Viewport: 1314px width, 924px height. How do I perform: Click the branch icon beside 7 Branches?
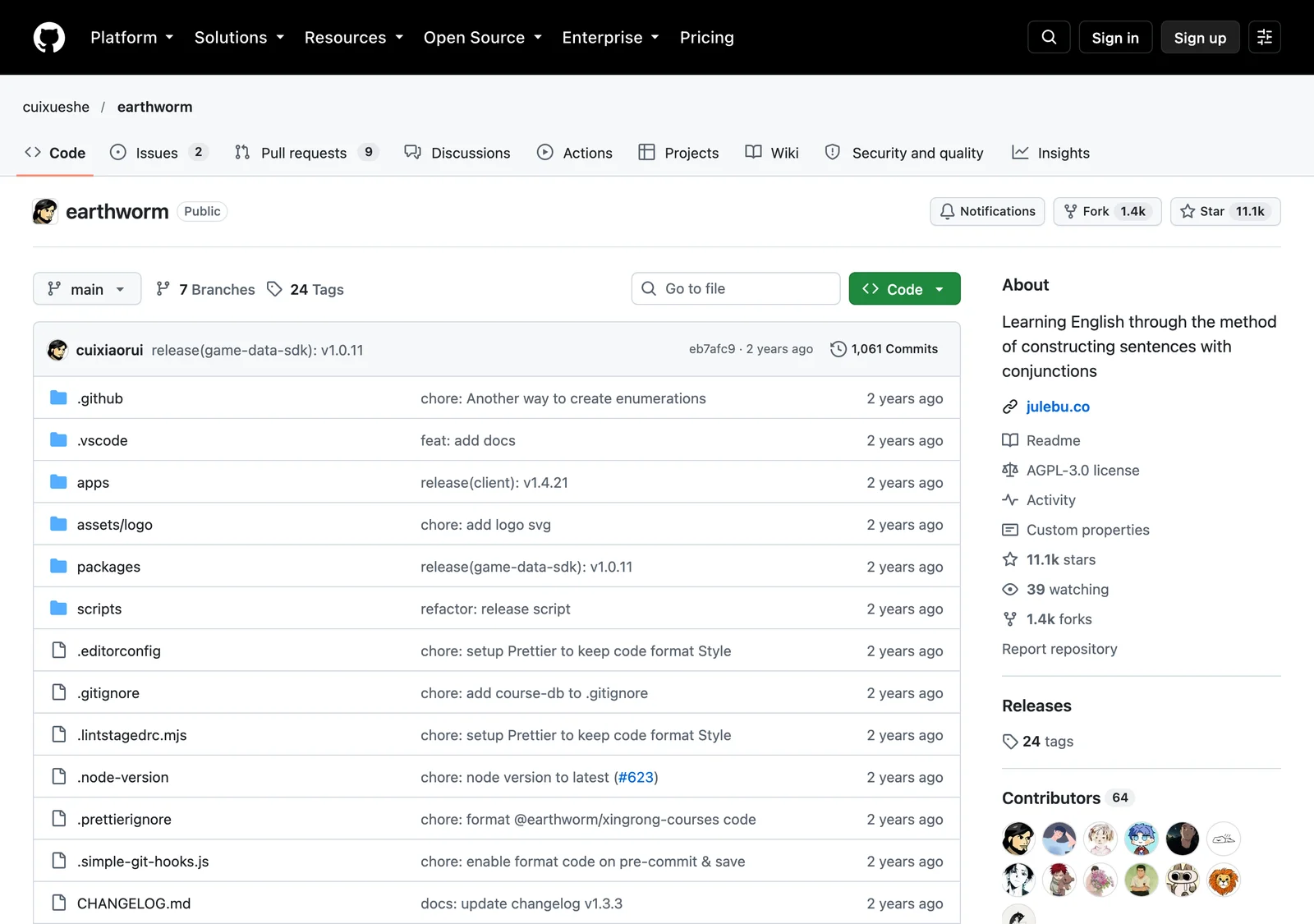(x=163, y=288)
